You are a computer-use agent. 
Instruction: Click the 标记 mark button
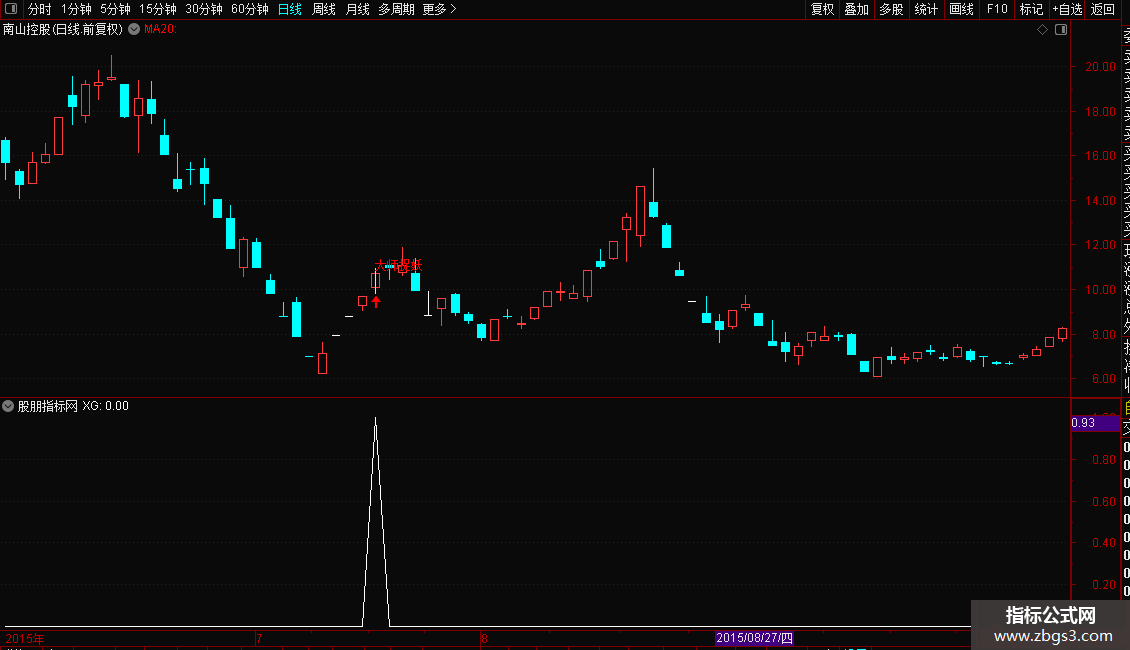point(1031,9)
